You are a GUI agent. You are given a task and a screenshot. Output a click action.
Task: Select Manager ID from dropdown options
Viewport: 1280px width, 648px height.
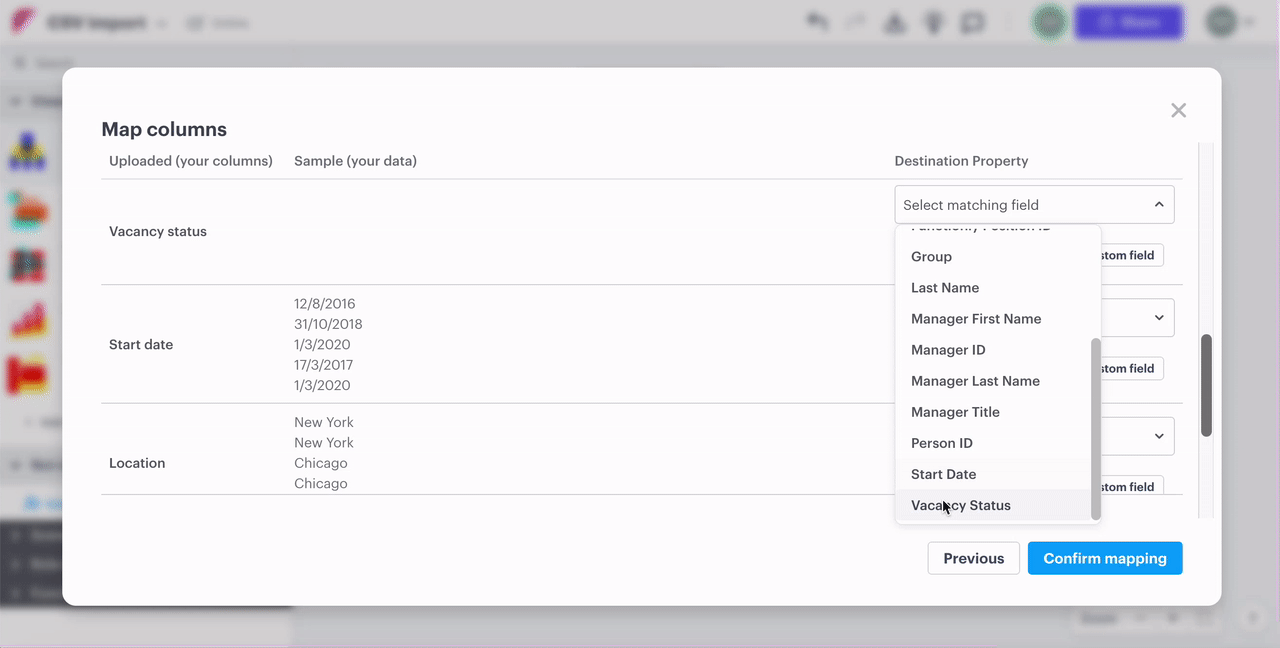coord(948,350)
